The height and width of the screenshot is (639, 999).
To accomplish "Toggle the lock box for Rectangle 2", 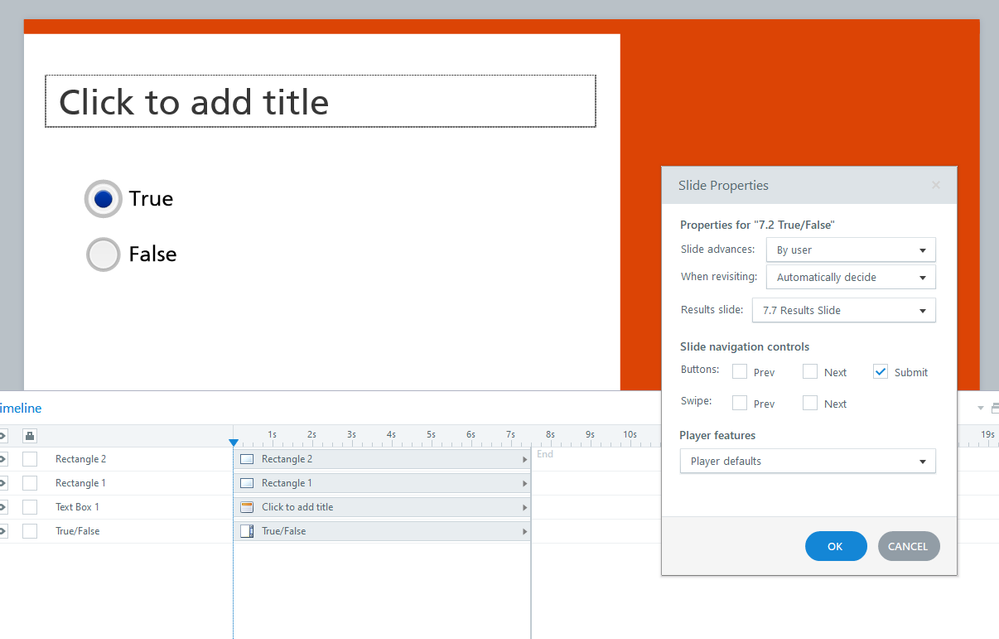I will (29, 459).
